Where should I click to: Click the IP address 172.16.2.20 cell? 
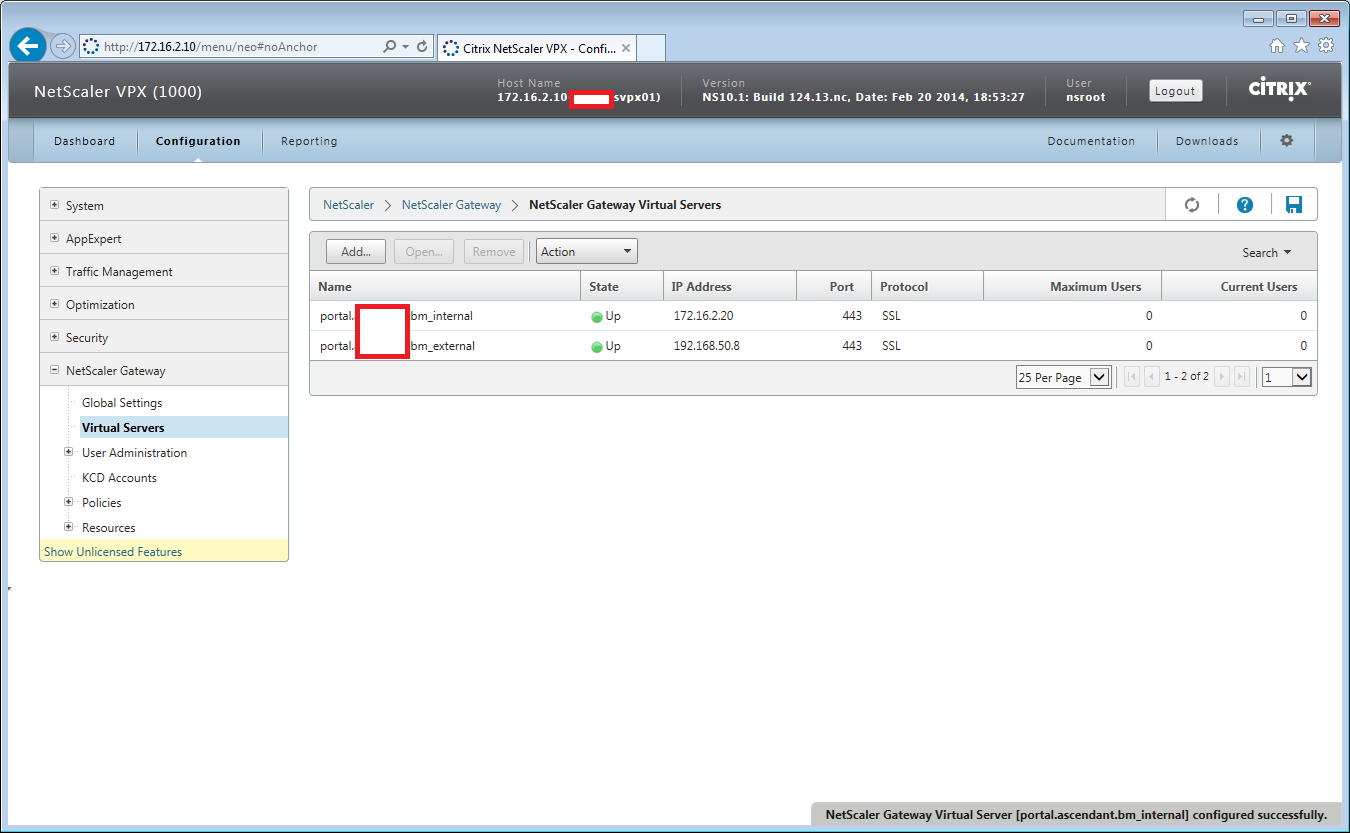[704, 316]
